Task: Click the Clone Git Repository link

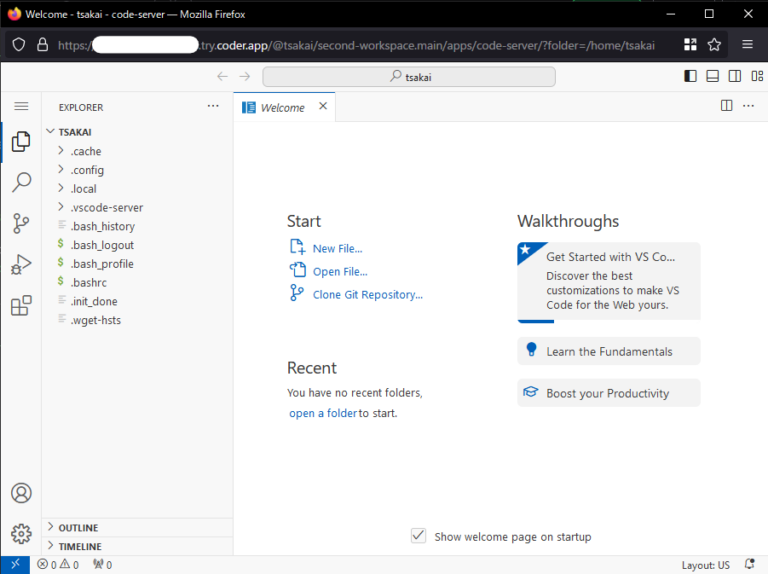Action: click(x=367, y=294)
